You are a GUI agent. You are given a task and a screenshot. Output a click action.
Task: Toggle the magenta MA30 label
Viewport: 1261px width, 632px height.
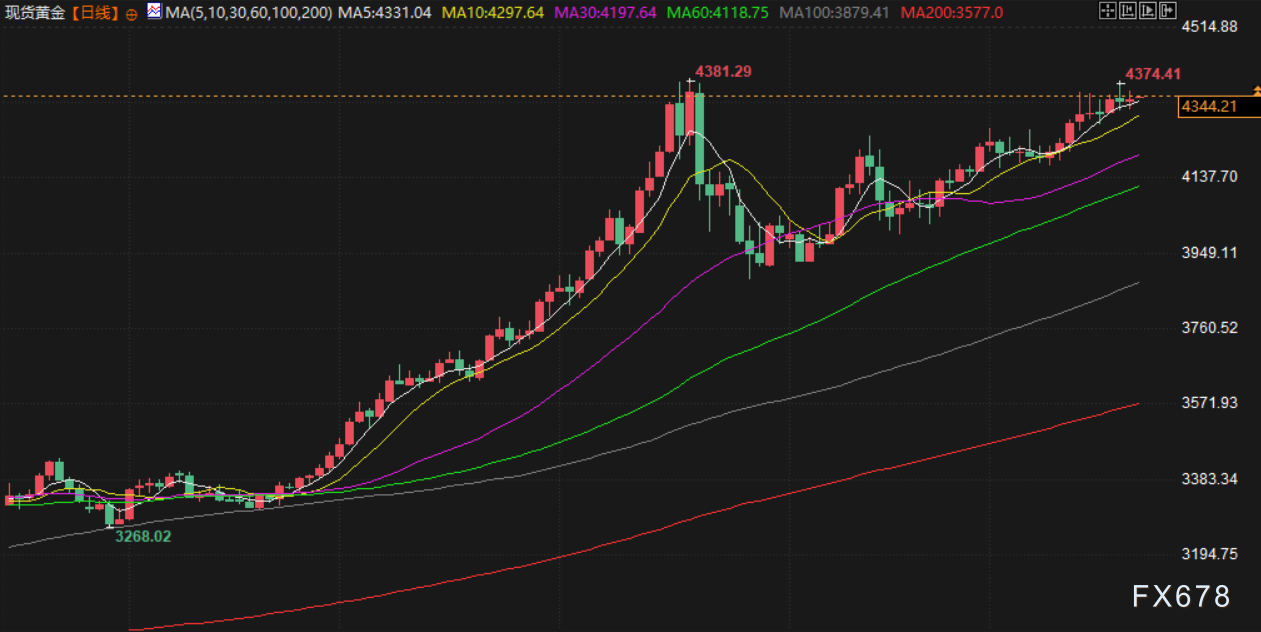click(x=604, y=13)
